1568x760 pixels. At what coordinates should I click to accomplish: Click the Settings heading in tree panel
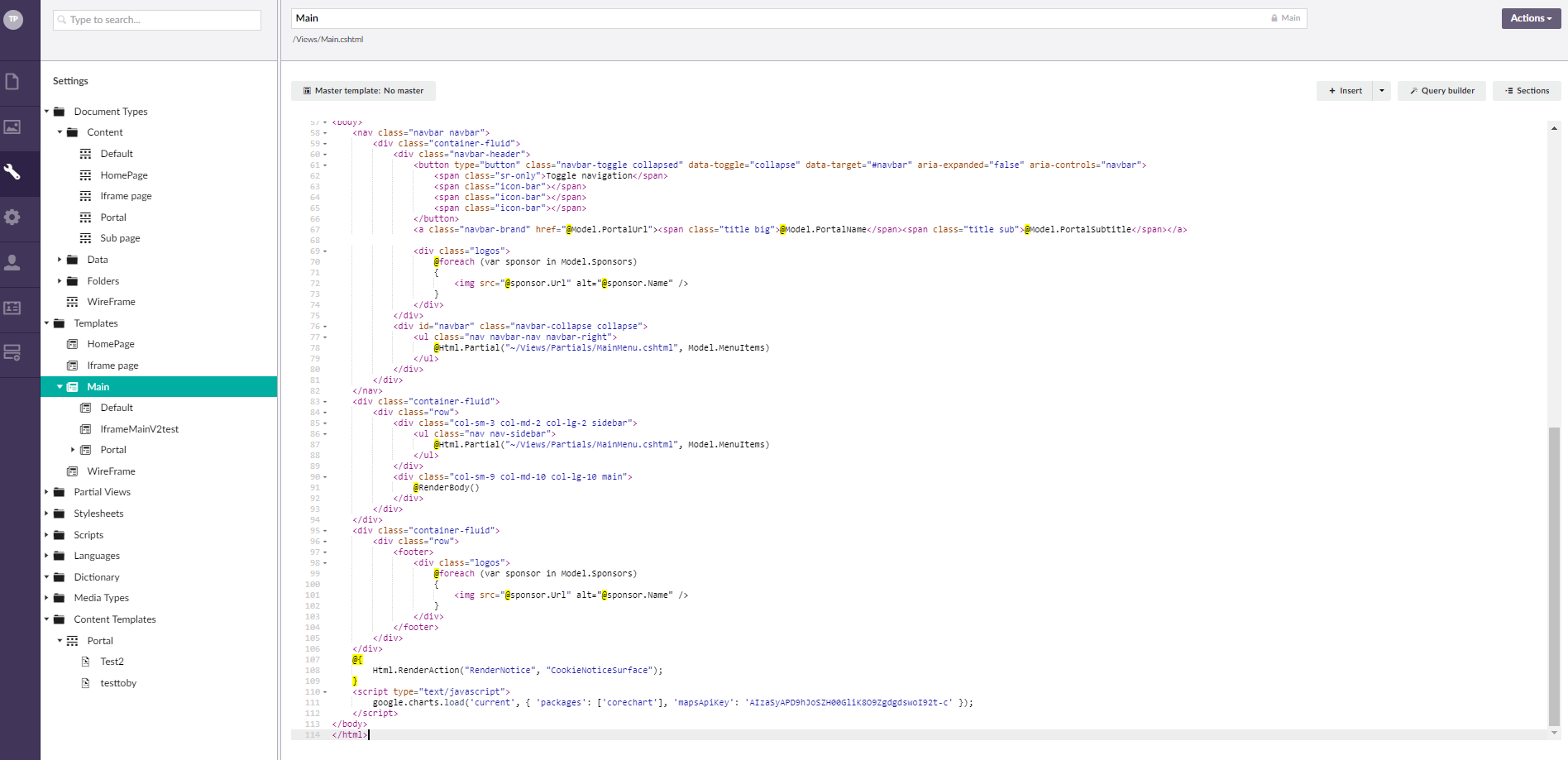(x=70, y=81)
